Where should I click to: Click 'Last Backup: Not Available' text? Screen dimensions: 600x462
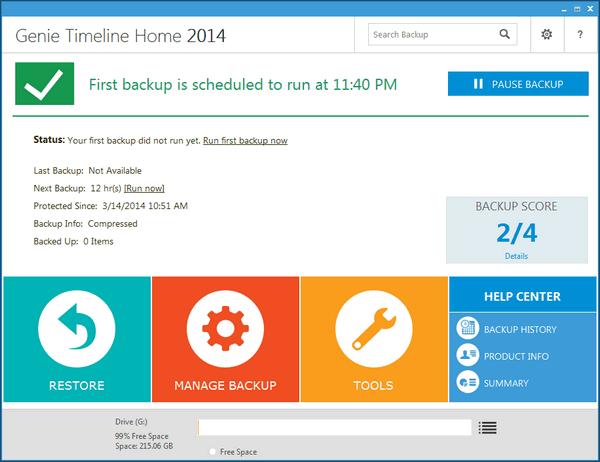[88, 171]
